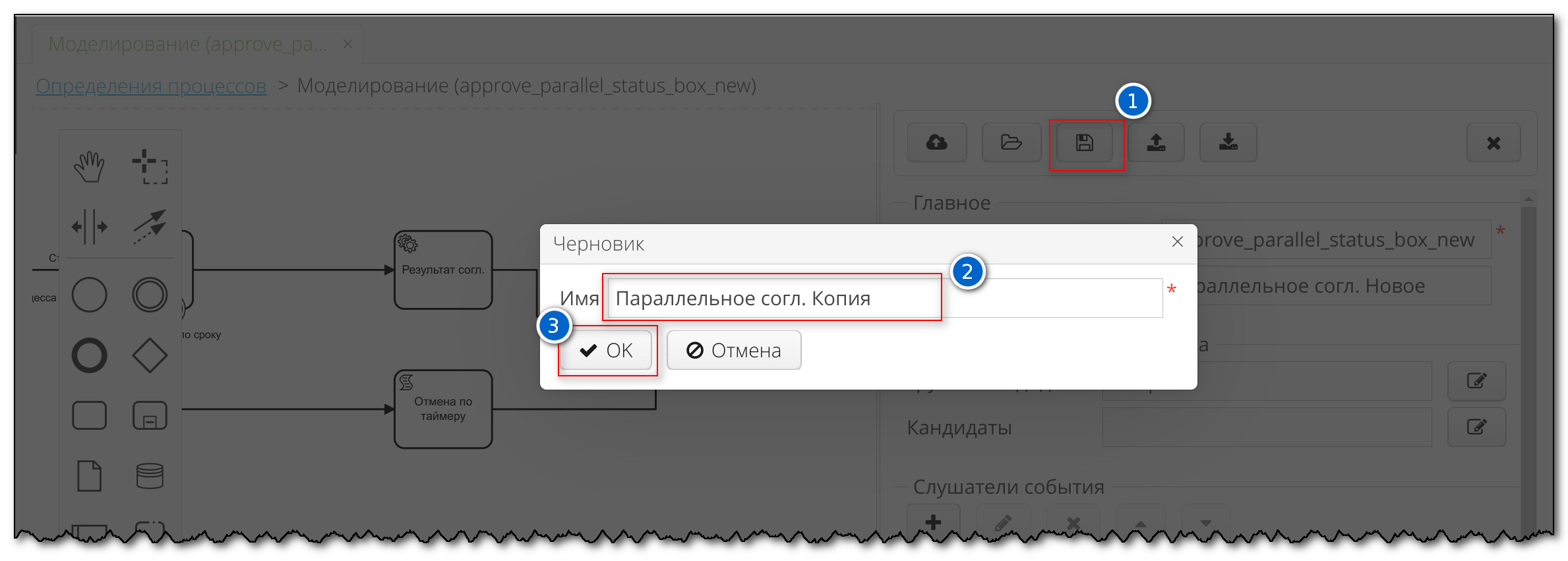The height and width of the screenshot is (561, 1568).
Task: Open the folder icon in the toolbar
Action: click(x=1011, y=142)
